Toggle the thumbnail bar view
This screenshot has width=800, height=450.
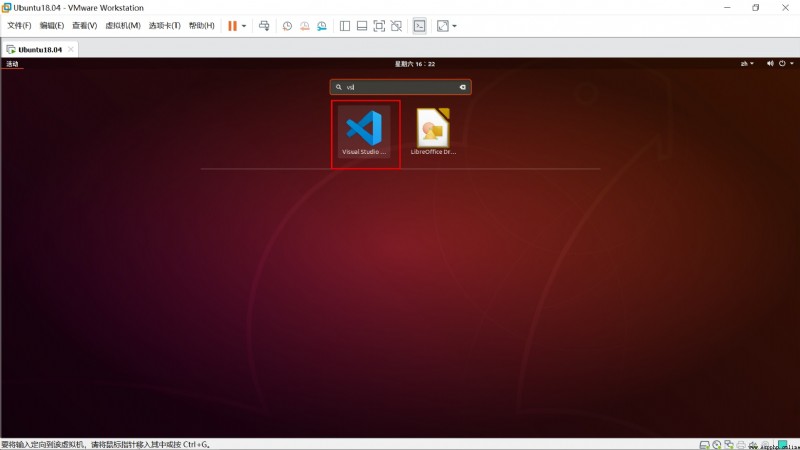click(x=362, y=26)
